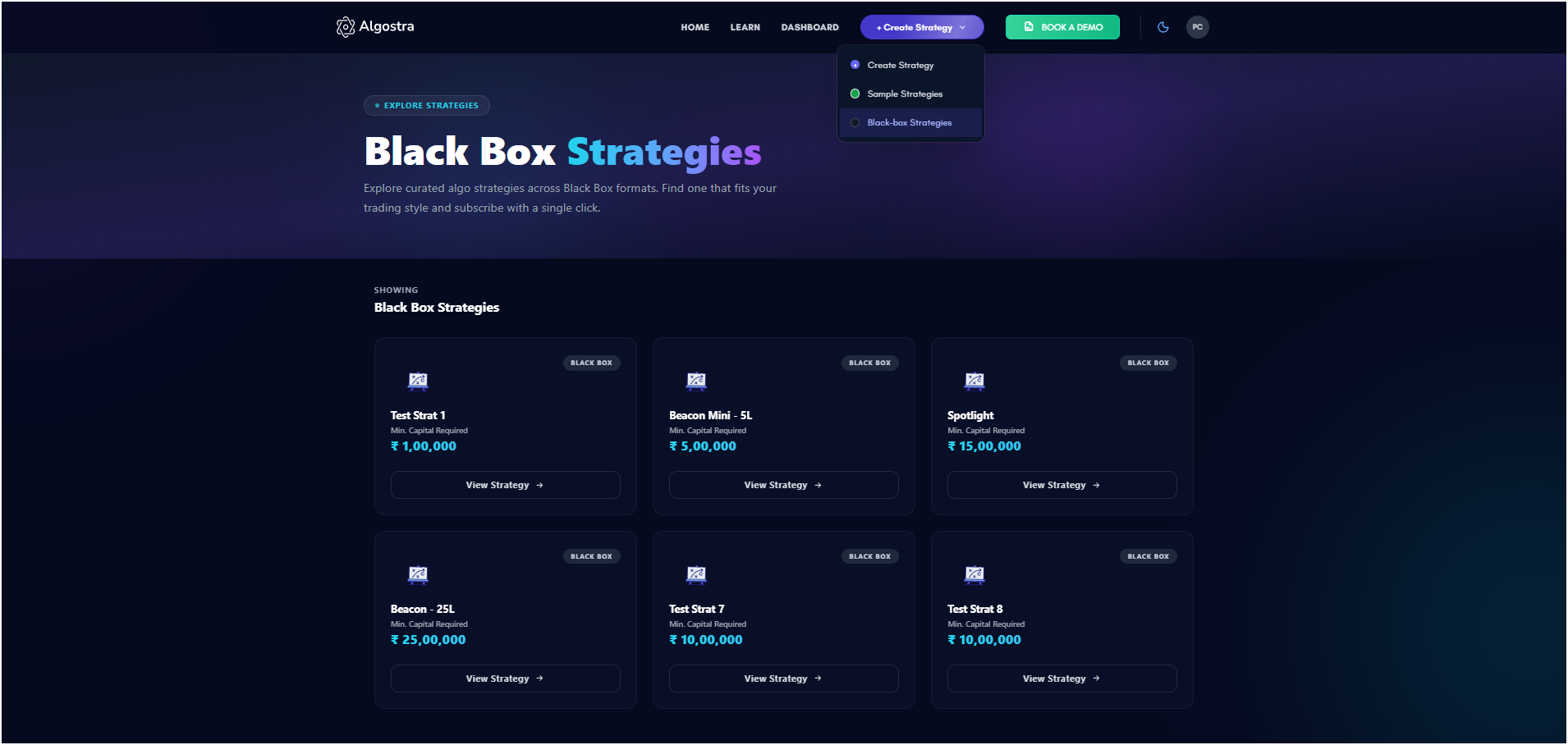
Task: Click the Black Box tag on Spotlight card
Action: [x=1148, y=363]
